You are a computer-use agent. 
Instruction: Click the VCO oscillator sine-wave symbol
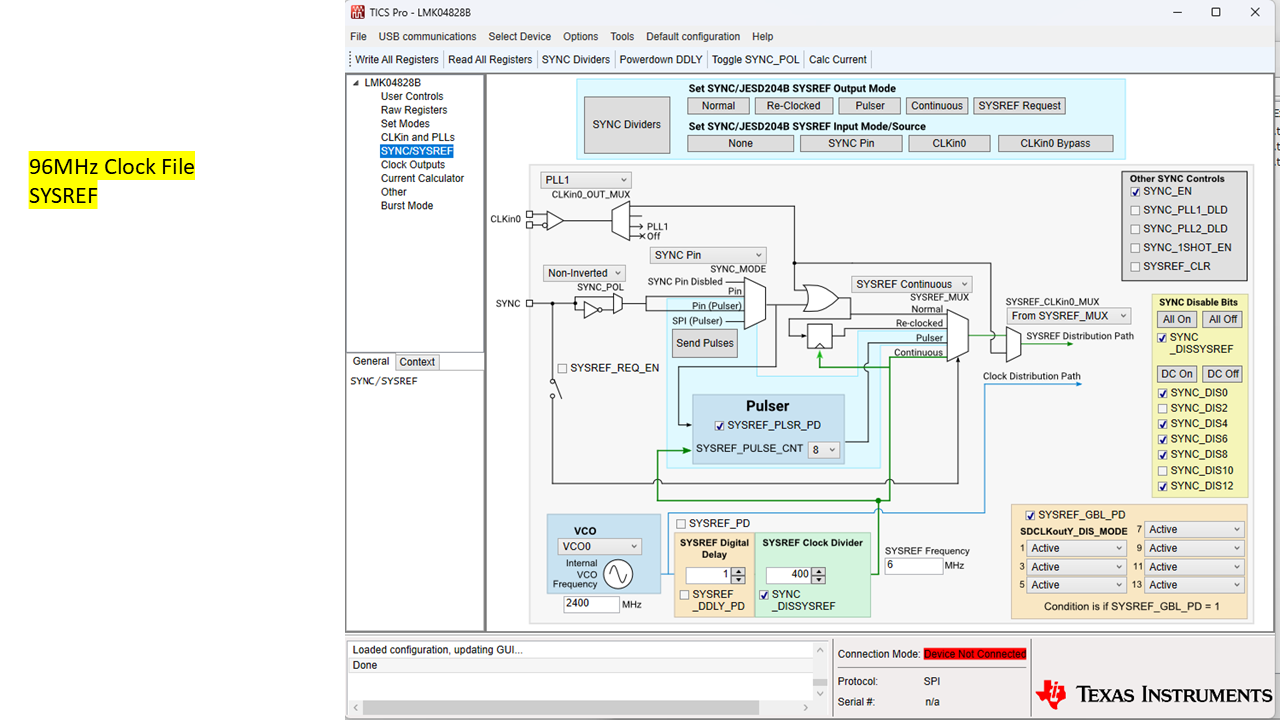click(x=617, y=573)
